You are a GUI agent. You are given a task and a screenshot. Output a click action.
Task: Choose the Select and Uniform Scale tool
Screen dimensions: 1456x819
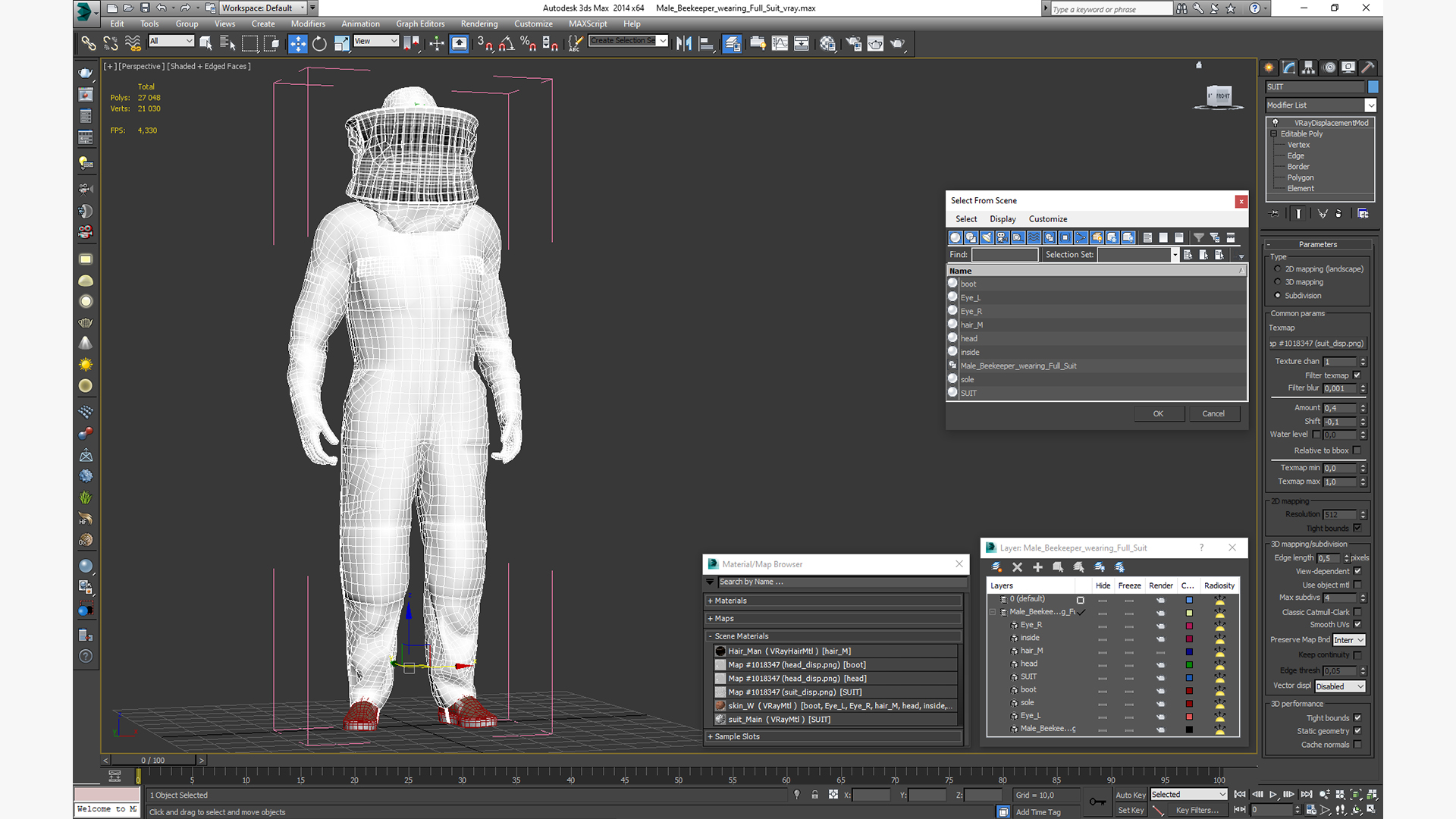point(342,44)
